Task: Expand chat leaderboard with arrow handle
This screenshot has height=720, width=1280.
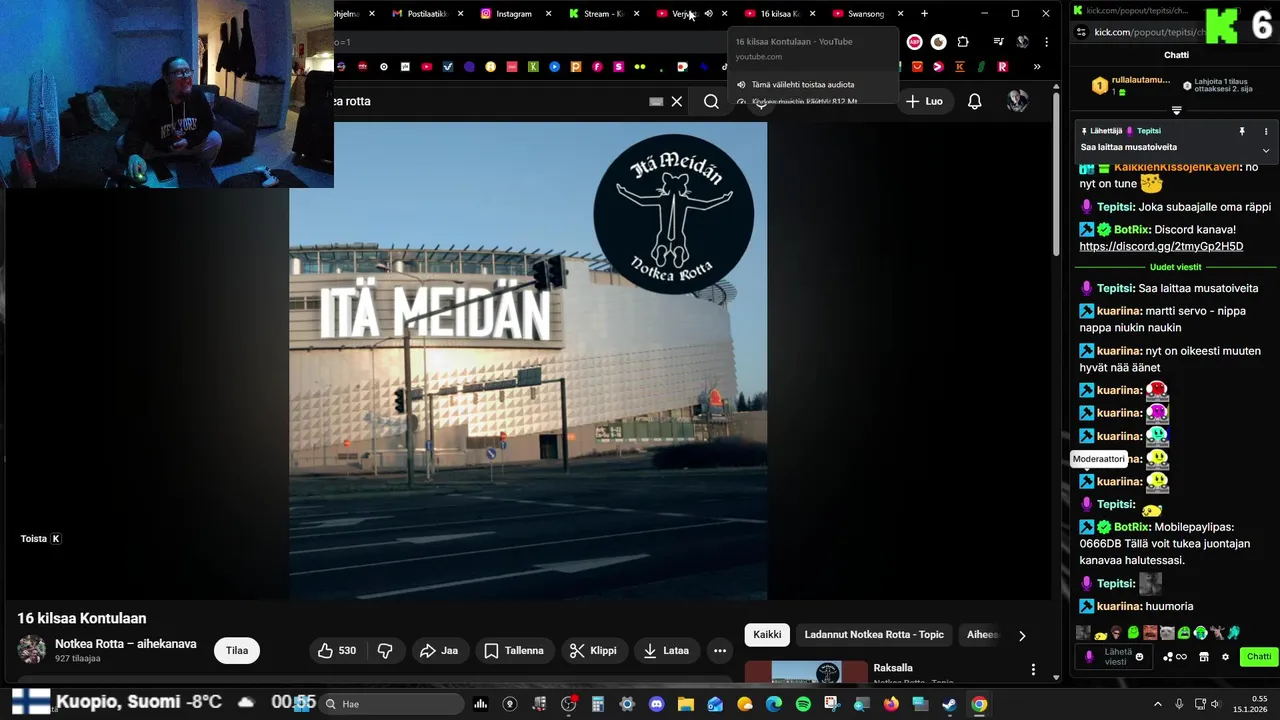Action: tap(1176, 110)
